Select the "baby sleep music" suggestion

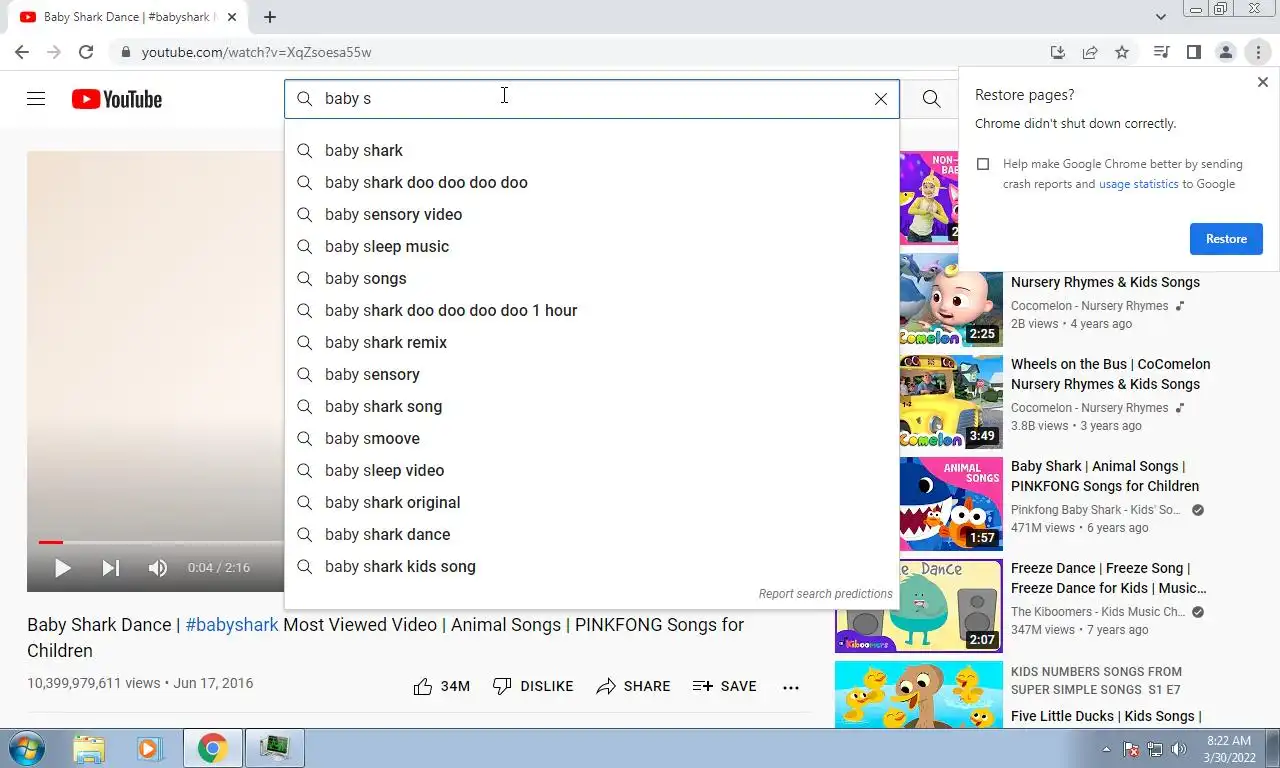click(592, 246)
